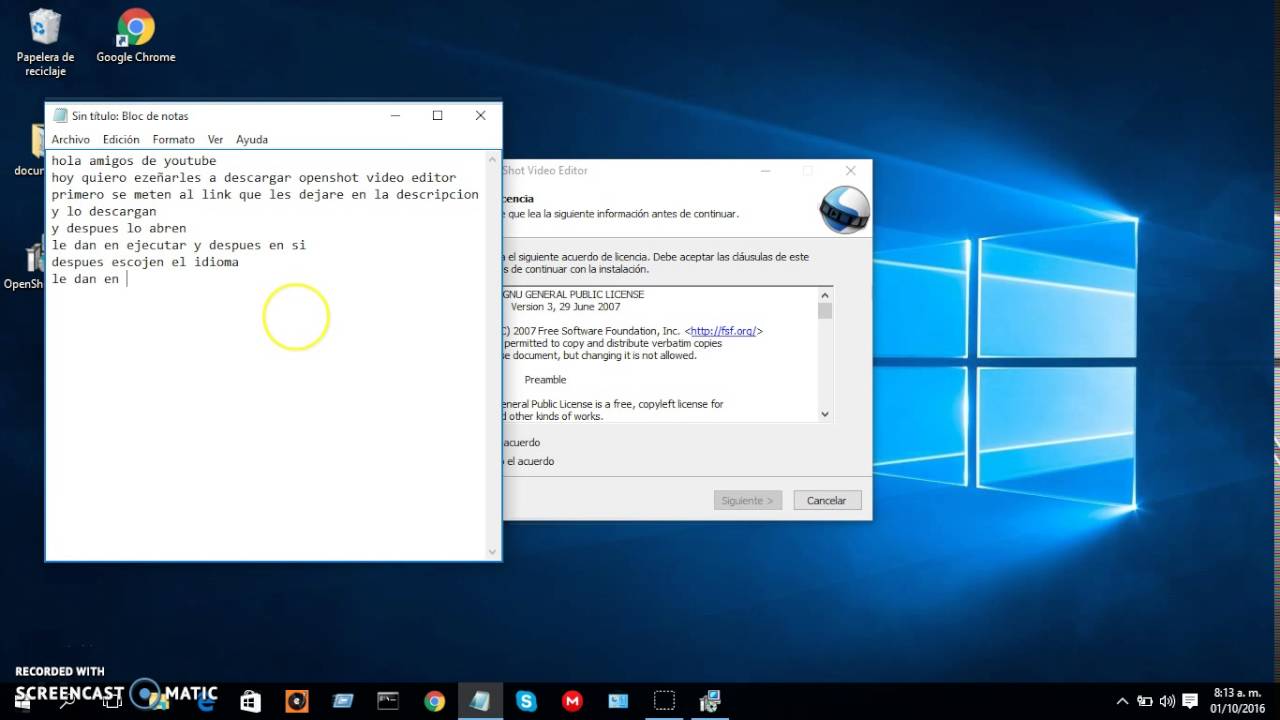
Task: Click "Version 3, 29 June 2007" in license
Action: click(566, 307)
